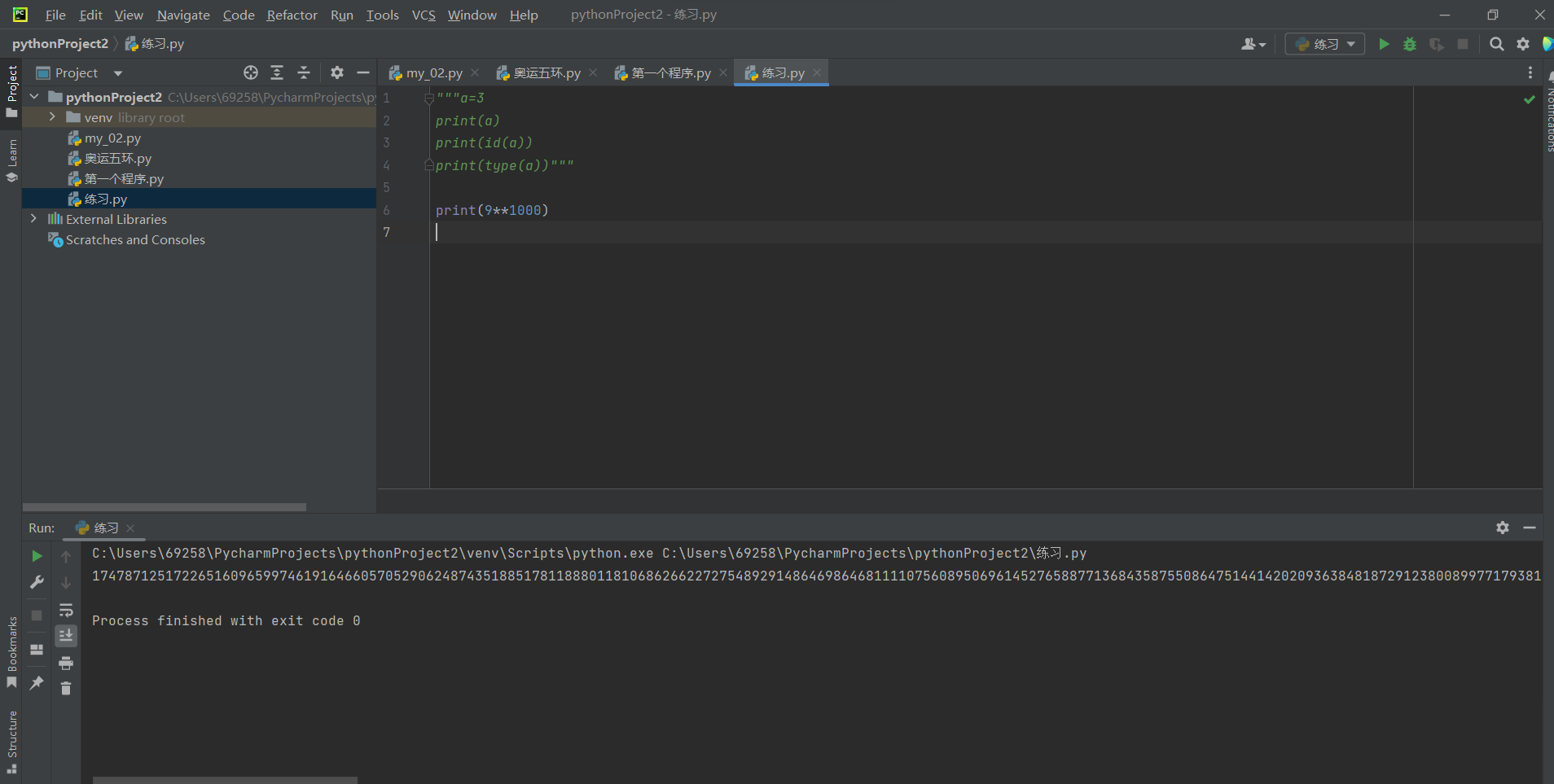Pin the Run tab
Viewport: 1554px width, 784px height.
click(37, 683)
